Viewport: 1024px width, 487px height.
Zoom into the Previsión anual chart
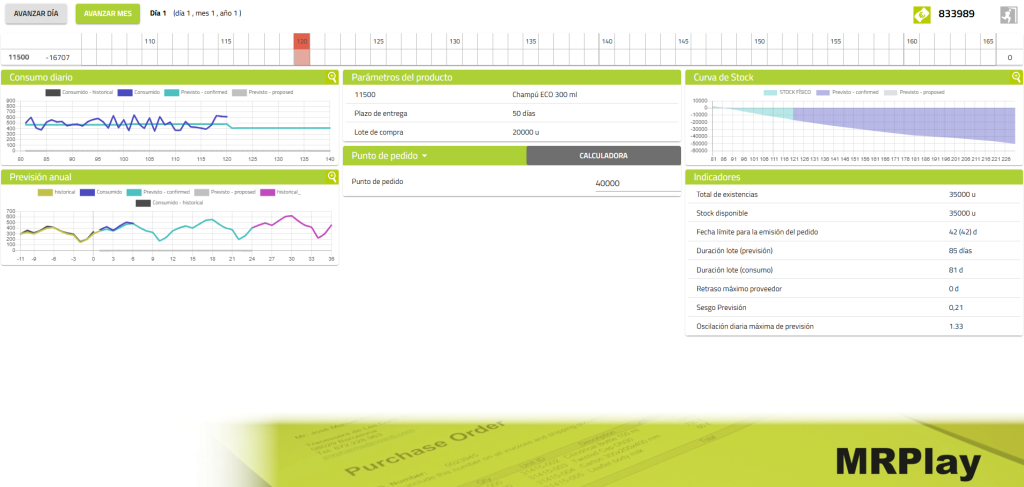(x=332, y=177)
